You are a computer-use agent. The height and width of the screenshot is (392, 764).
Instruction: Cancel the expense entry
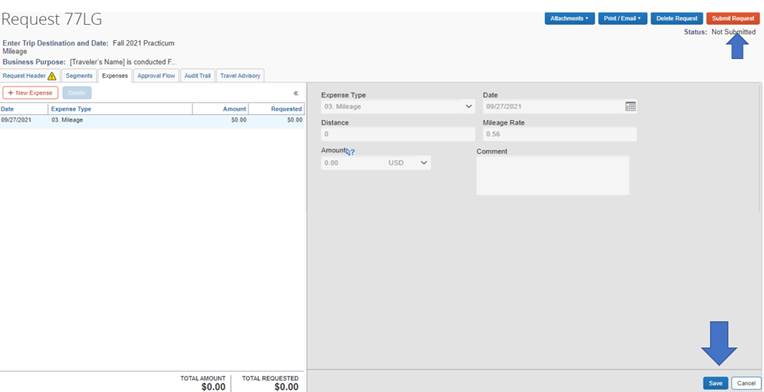pyautogui.click(x=746, y=383)
